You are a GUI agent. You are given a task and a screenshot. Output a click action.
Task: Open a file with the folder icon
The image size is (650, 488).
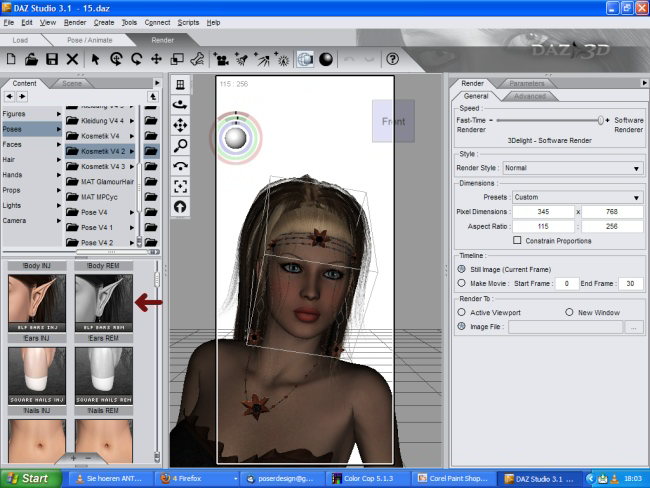(x=31, y=59)
